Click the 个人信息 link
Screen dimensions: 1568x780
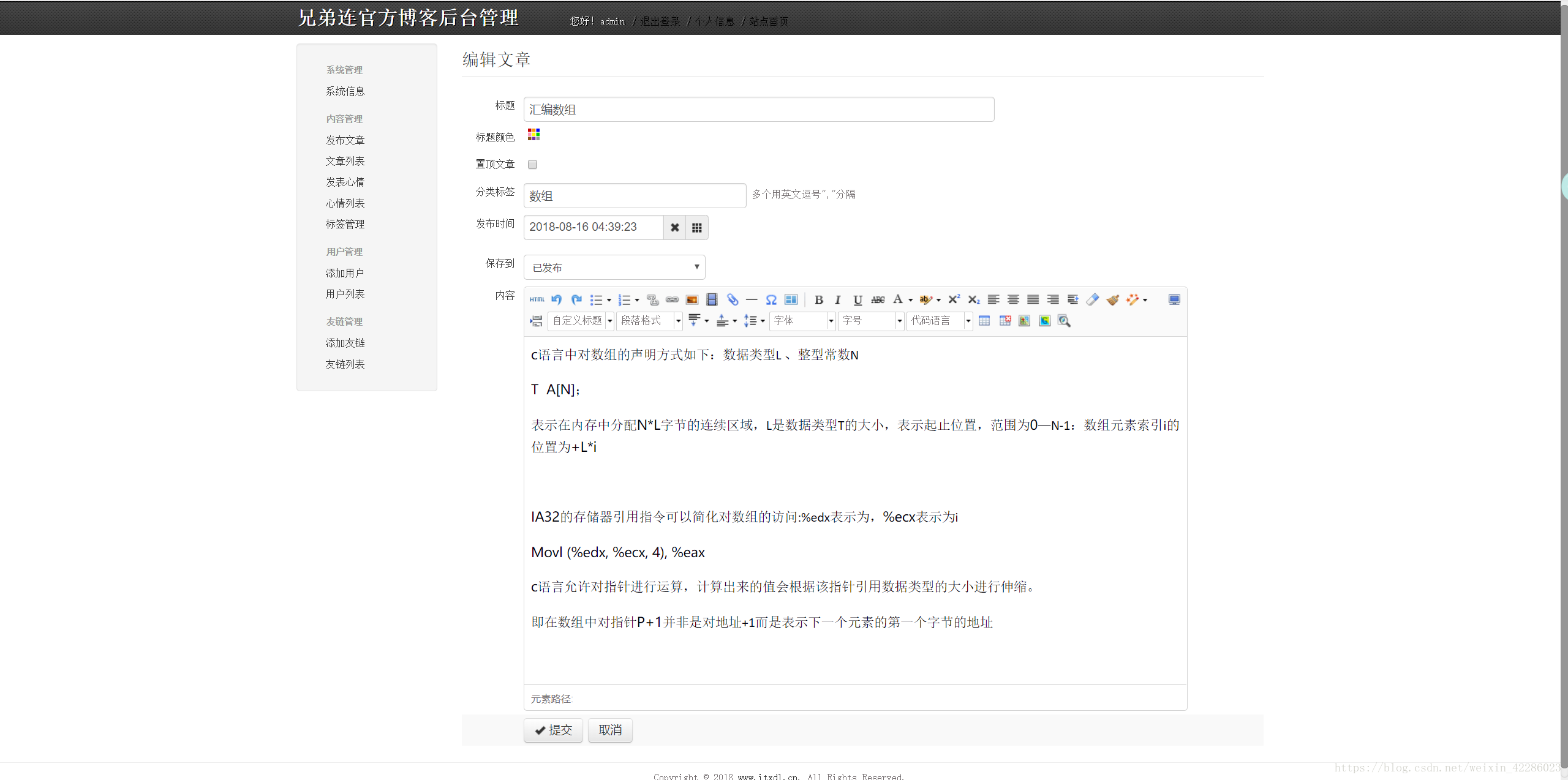(714, 21)
